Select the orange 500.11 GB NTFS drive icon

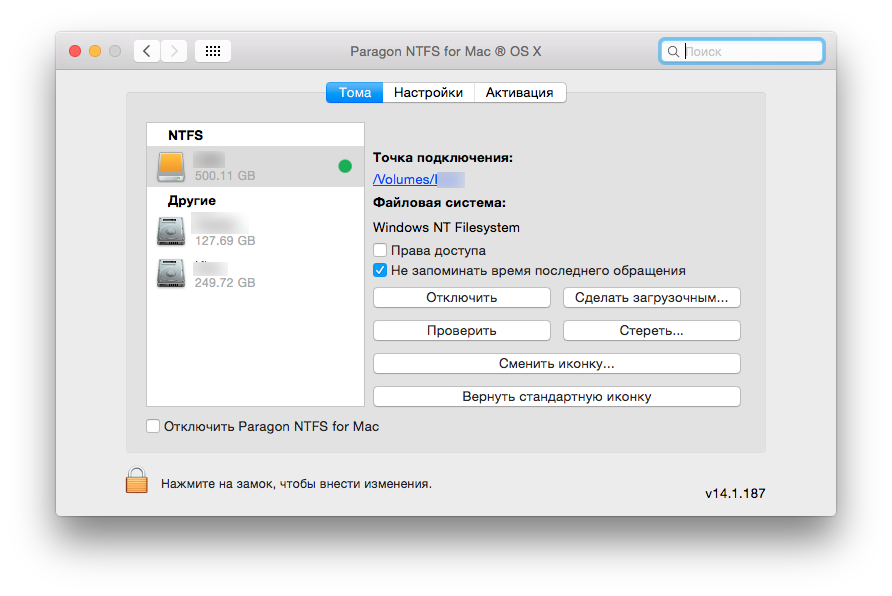coord(171,167)
